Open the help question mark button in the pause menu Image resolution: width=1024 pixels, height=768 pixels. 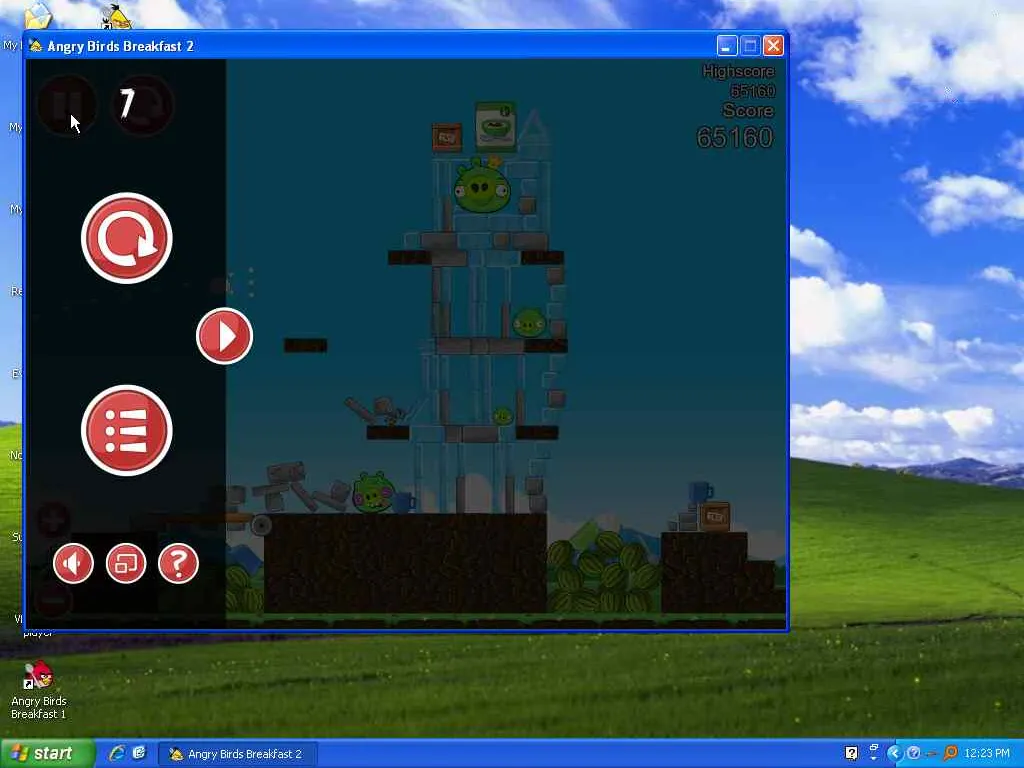click(178, 563)
